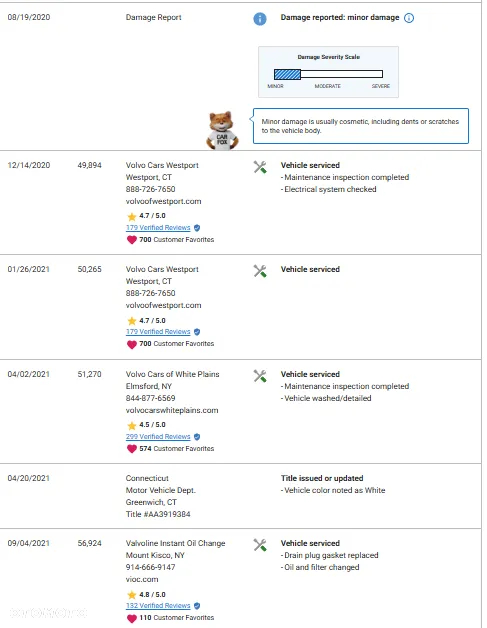
Task: Open 179 Verified Reviews link in 12/14/2020 entry
Action: 158,227
